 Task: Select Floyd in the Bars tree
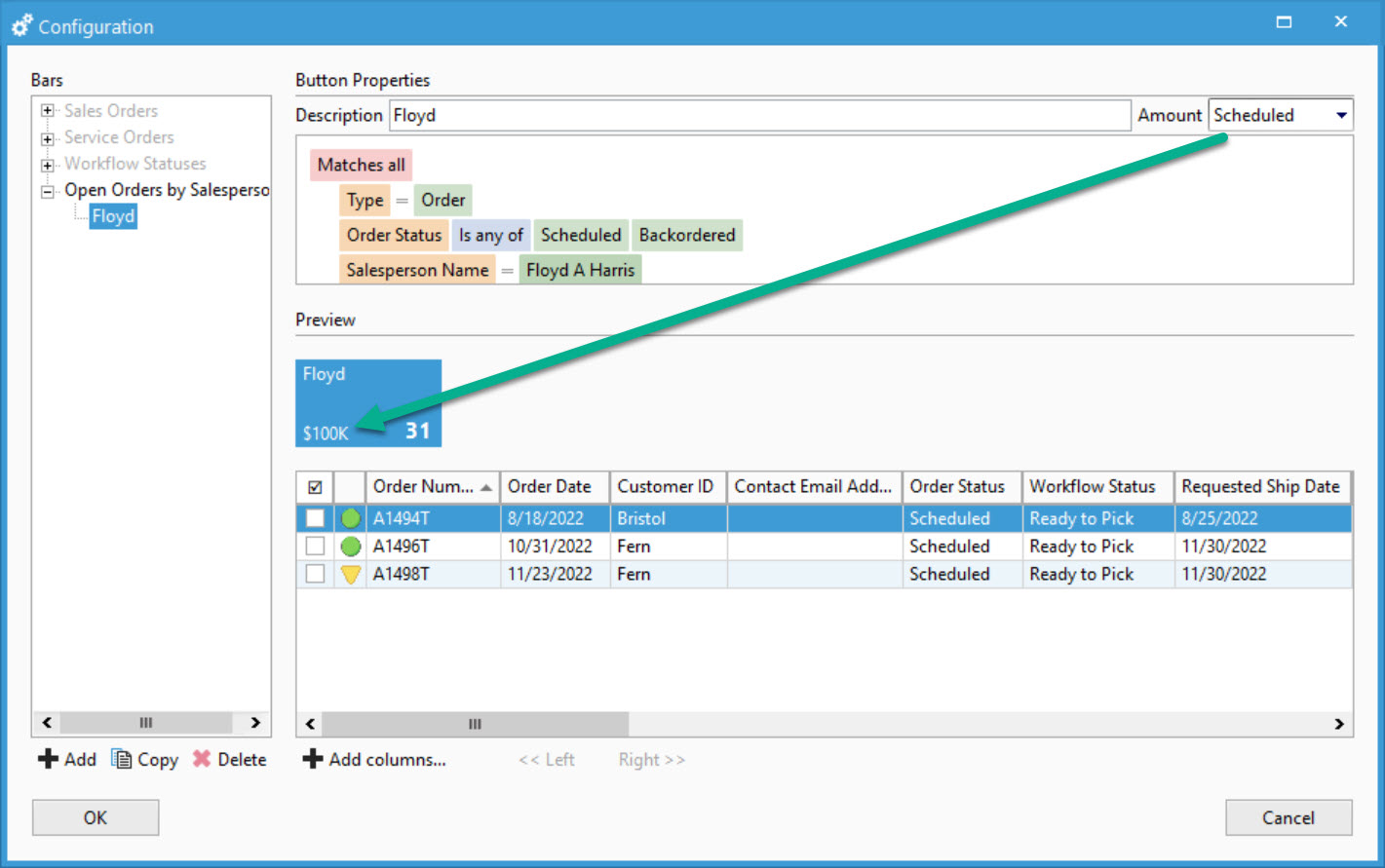113,215
